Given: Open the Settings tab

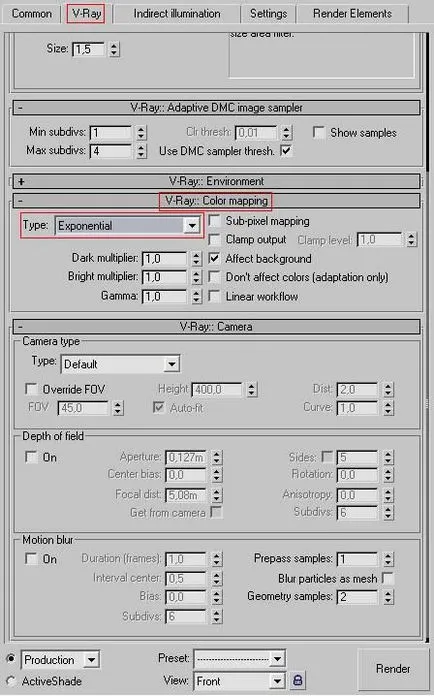Looking at the screenshot, I should 268,14.
